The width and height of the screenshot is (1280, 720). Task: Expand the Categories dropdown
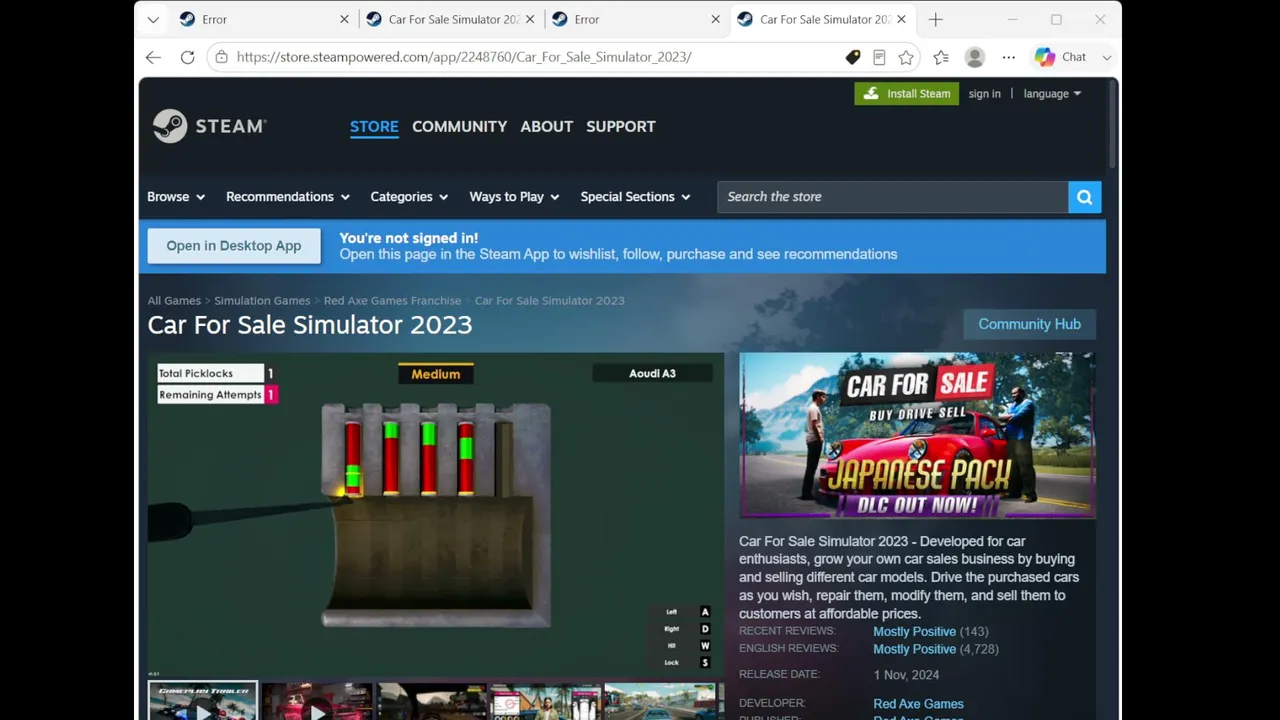pyautogui.click(x=410, y=197)
